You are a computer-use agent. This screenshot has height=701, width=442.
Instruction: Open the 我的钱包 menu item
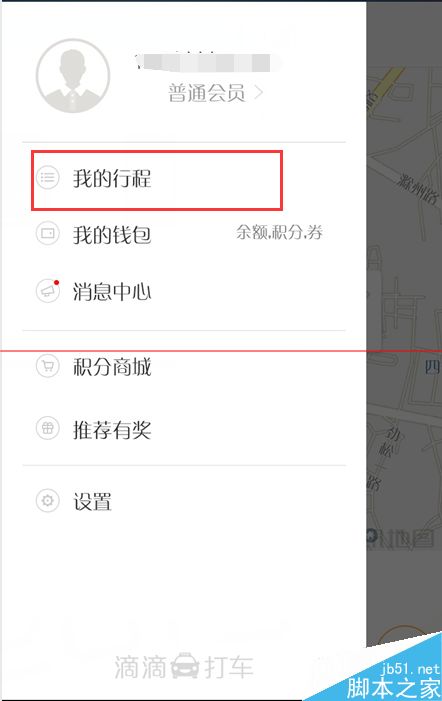[x=184, y=234]
